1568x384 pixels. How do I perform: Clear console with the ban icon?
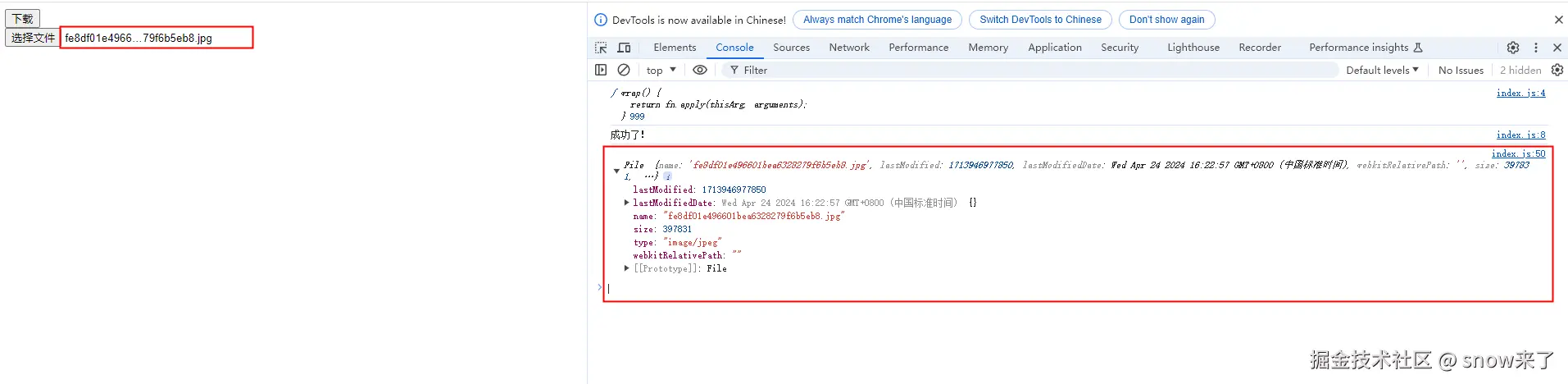pos(624,70)
